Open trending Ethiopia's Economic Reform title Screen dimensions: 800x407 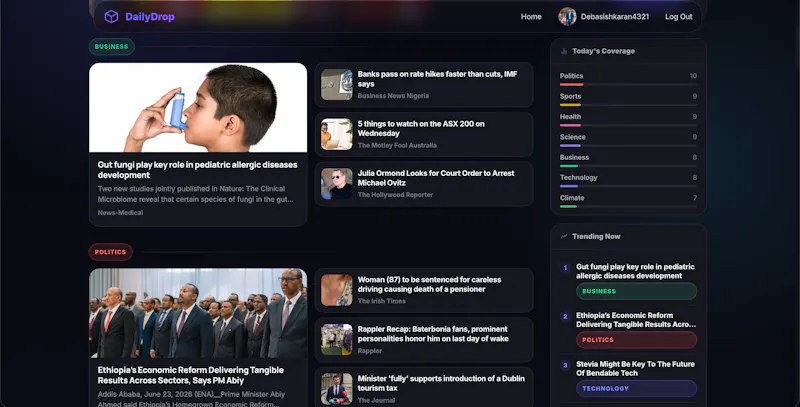point(636,320)
